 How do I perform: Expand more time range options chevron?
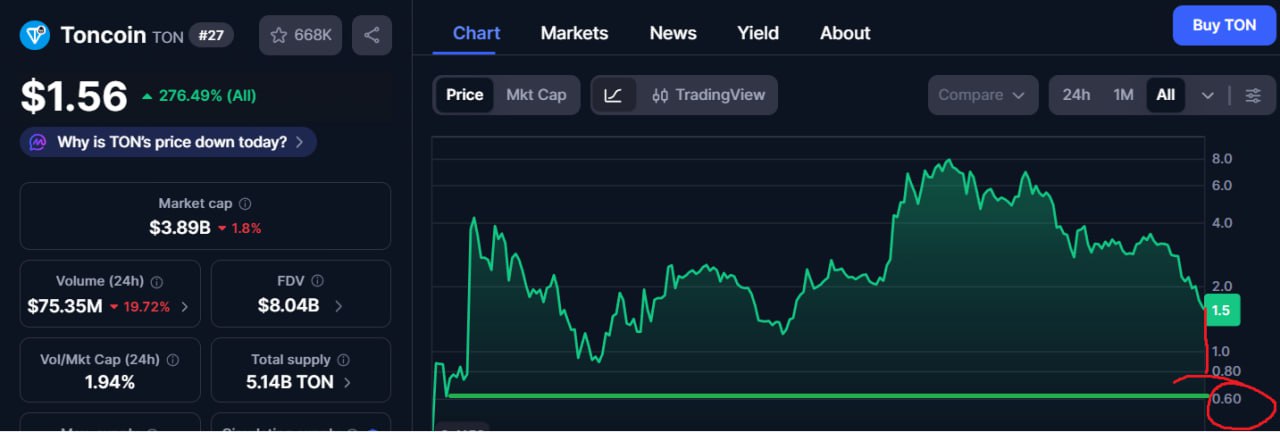pyautogui.click(x=1208, y=95)
